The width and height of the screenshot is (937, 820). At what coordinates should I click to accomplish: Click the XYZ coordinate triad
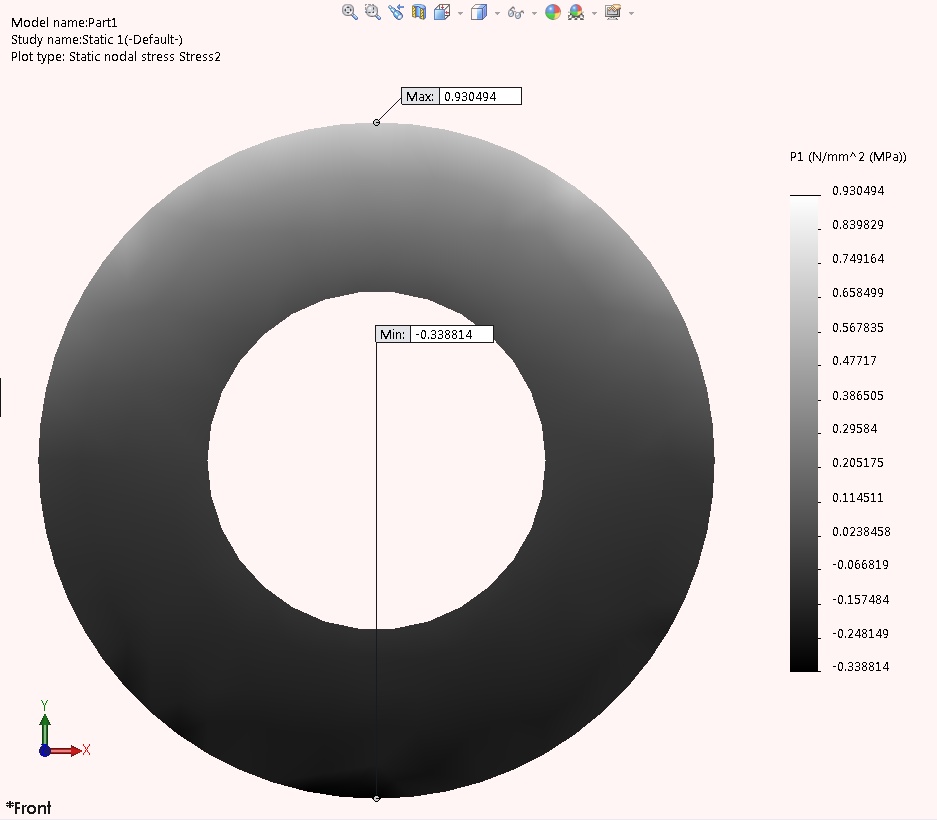[x=63, y=728]
